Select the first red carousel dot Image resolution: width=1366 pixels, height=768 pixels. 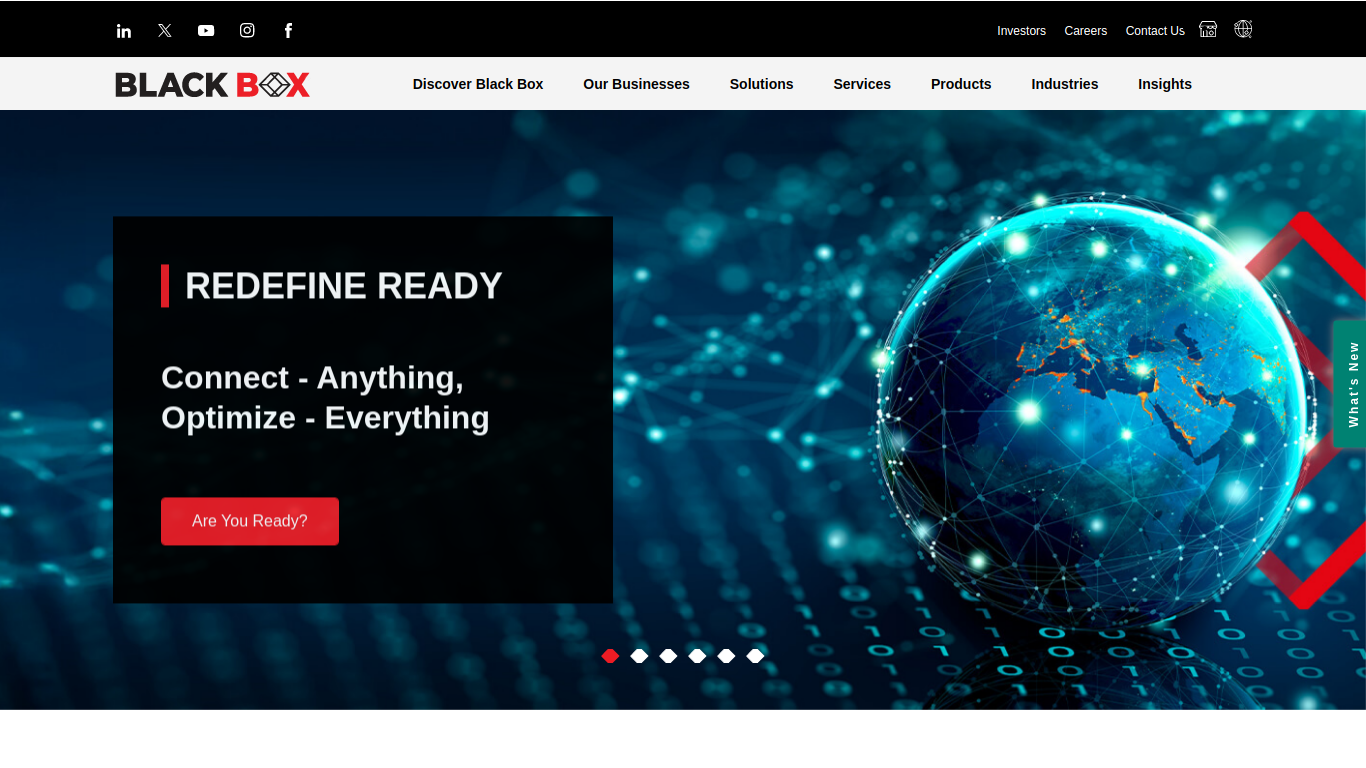(610, 656)
